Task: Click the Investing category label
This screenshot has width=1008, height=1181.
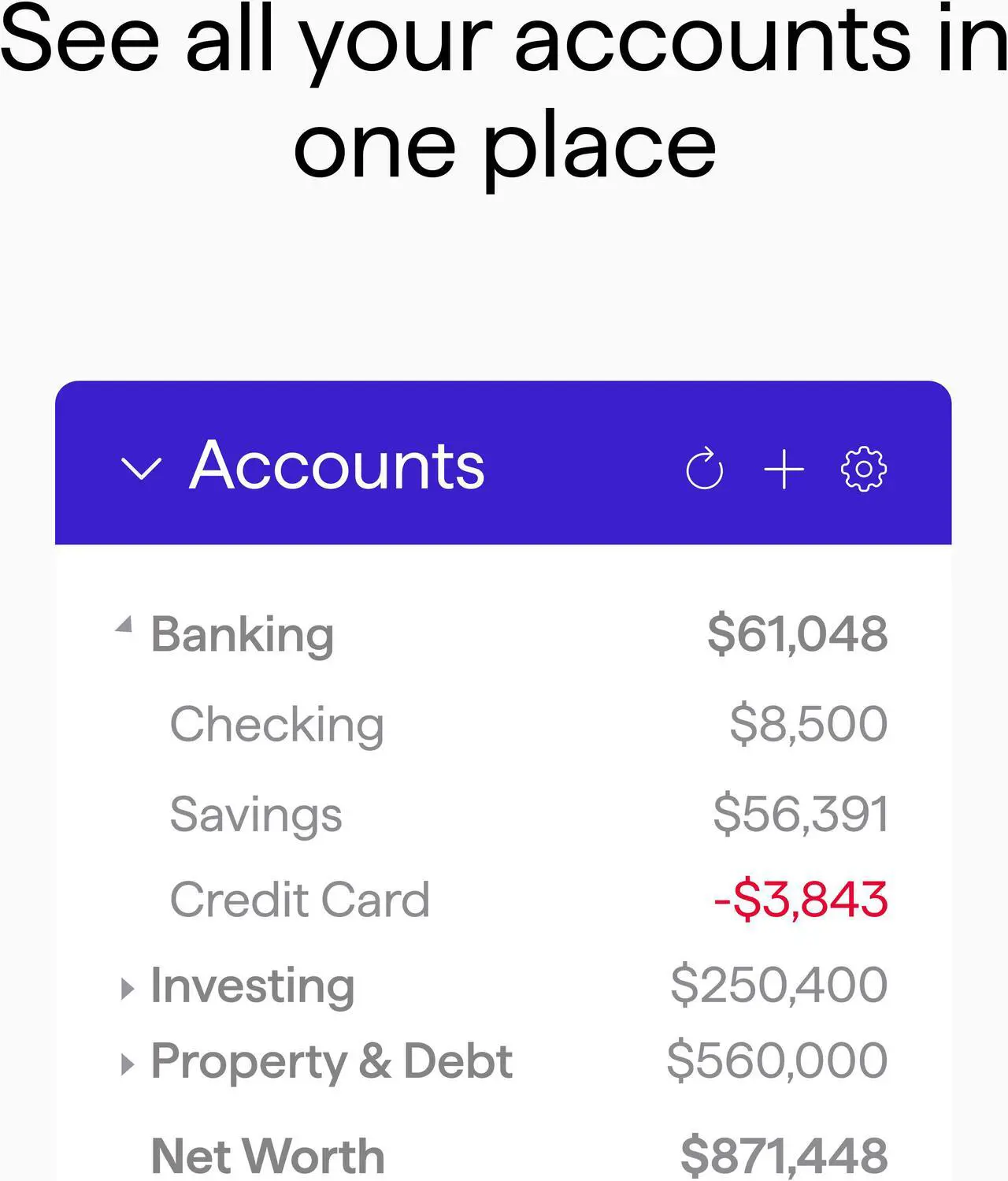Action: pos(253,986)
